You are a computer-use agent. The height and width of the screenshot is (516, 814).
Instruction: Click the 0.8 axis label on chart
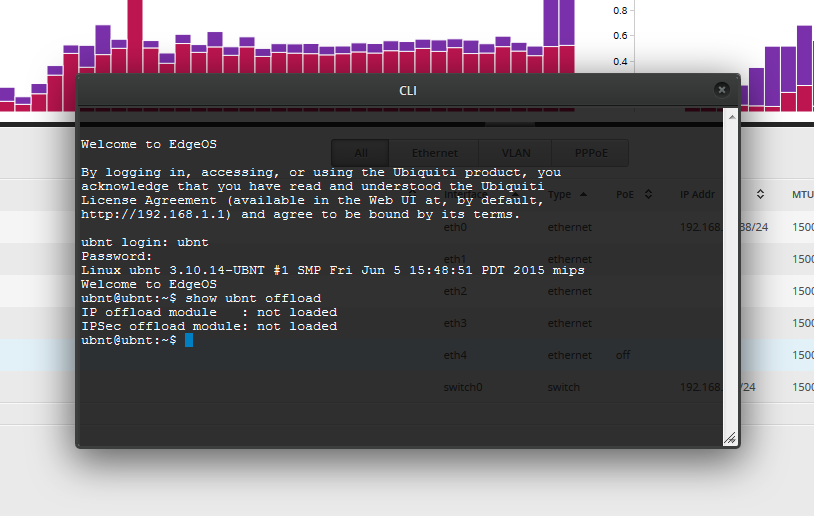pos(620,10)
